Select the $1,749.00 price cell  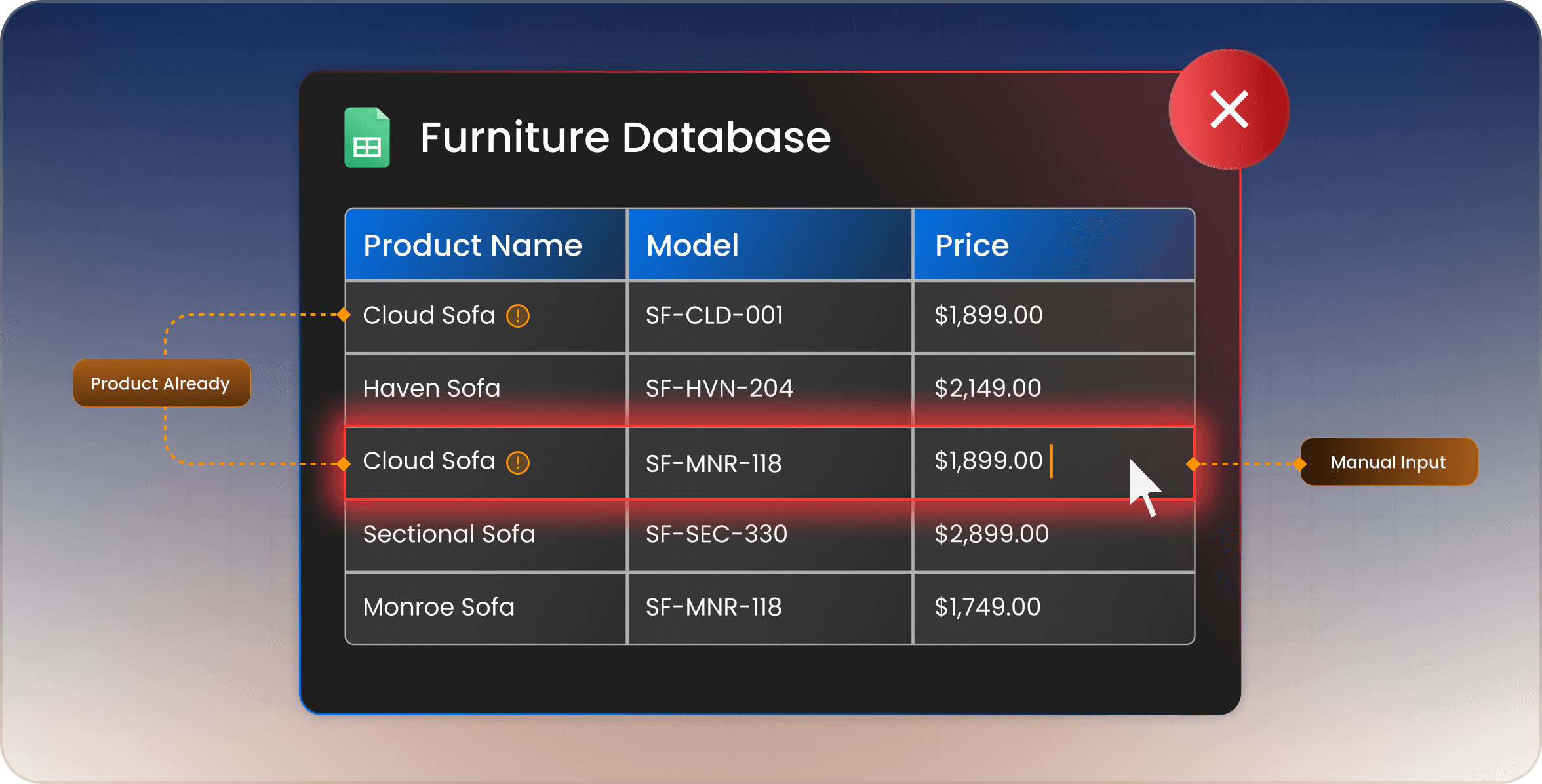click(x=1054, y=608)
